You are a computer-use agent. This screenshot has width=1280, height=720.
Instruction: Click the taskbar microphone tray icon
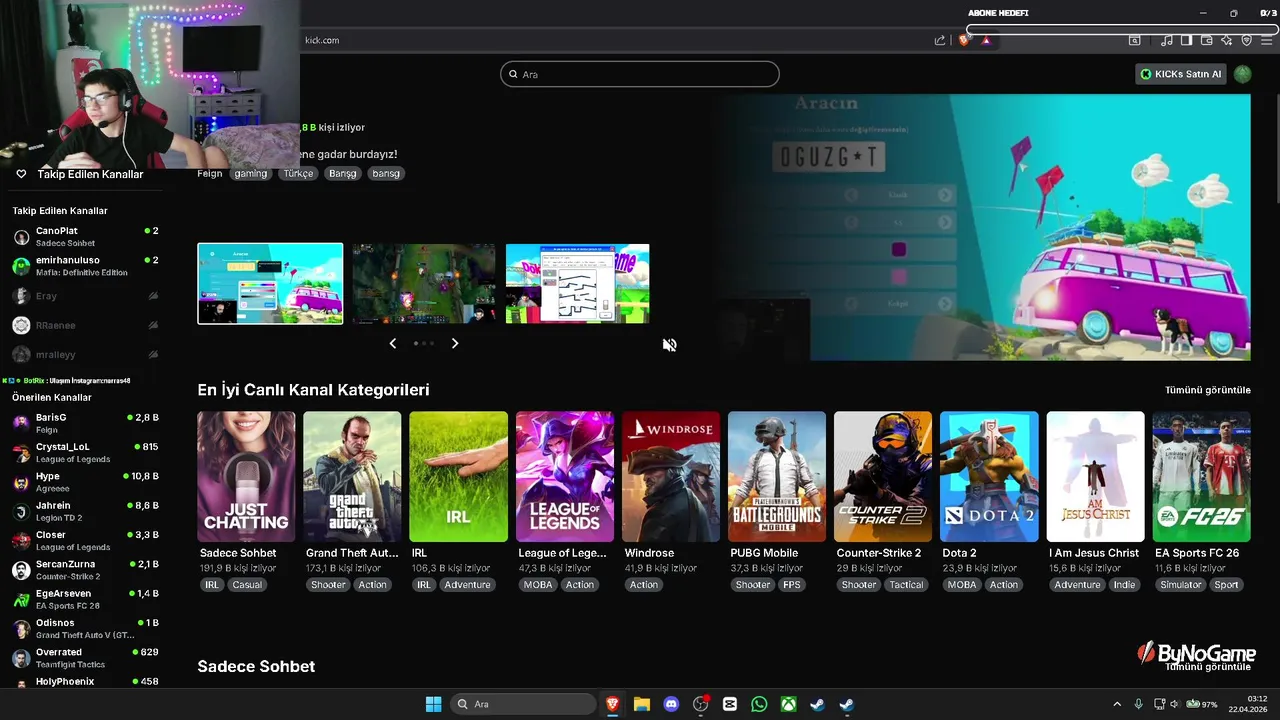point(1138,704)
